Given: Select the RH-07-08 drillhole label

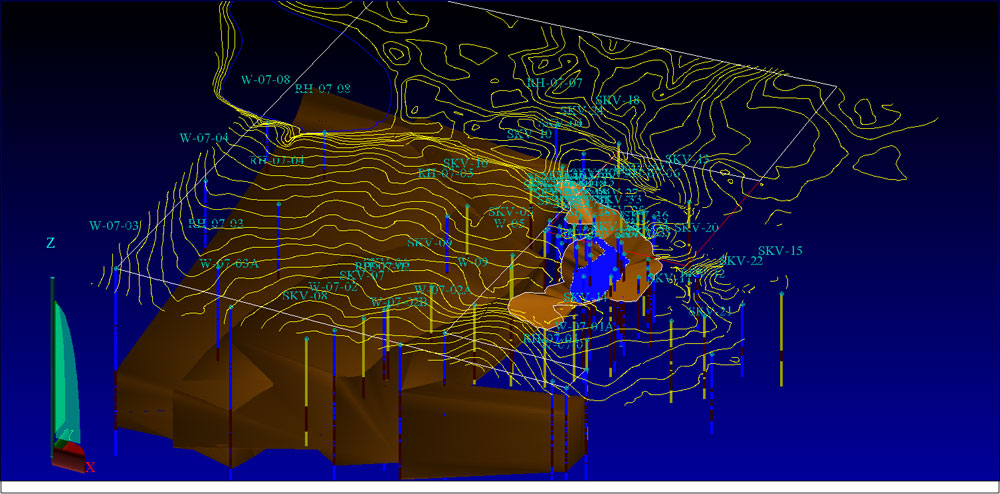Looking at the screenshot, I should point(322,89).
